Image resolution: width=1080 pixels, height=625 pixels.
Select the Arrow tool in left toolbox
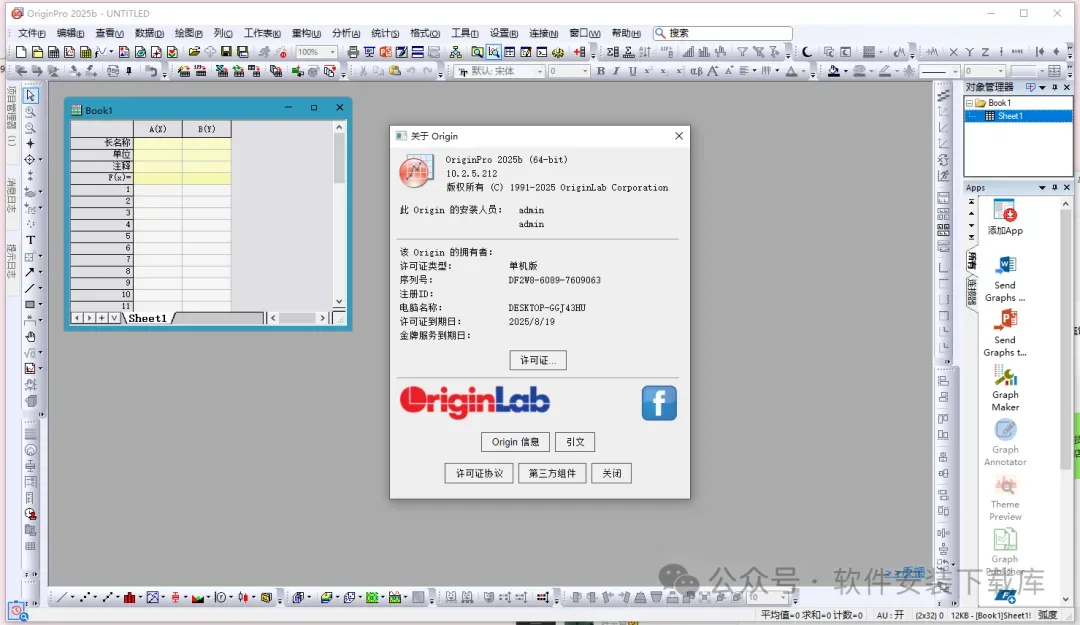tap(30, 272)
